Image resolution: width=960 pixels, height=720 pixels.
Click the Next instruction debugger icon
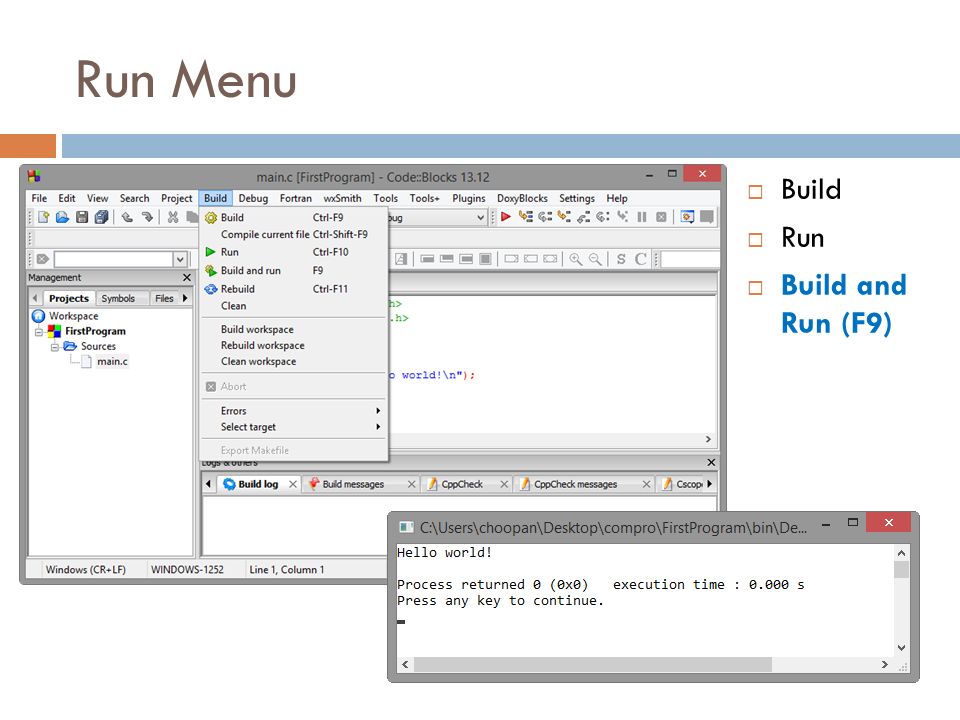tap(603, 217)
